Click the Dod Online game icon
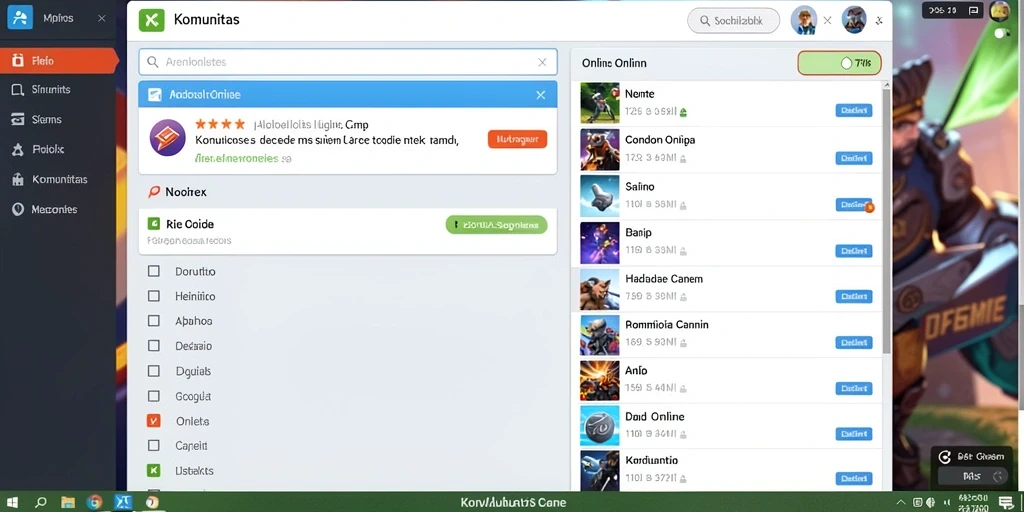1024x512 pixels. click(x=600, y=426)
